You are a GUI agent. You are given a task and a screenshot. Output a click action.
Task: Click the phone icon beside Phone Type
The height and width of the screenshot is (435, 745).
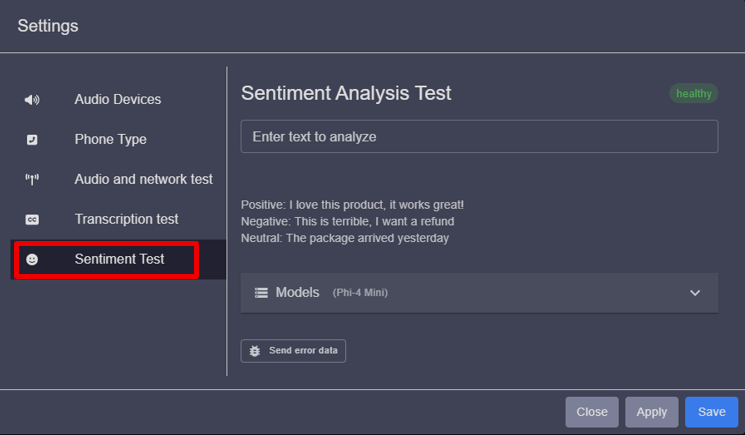coord(32,140)
